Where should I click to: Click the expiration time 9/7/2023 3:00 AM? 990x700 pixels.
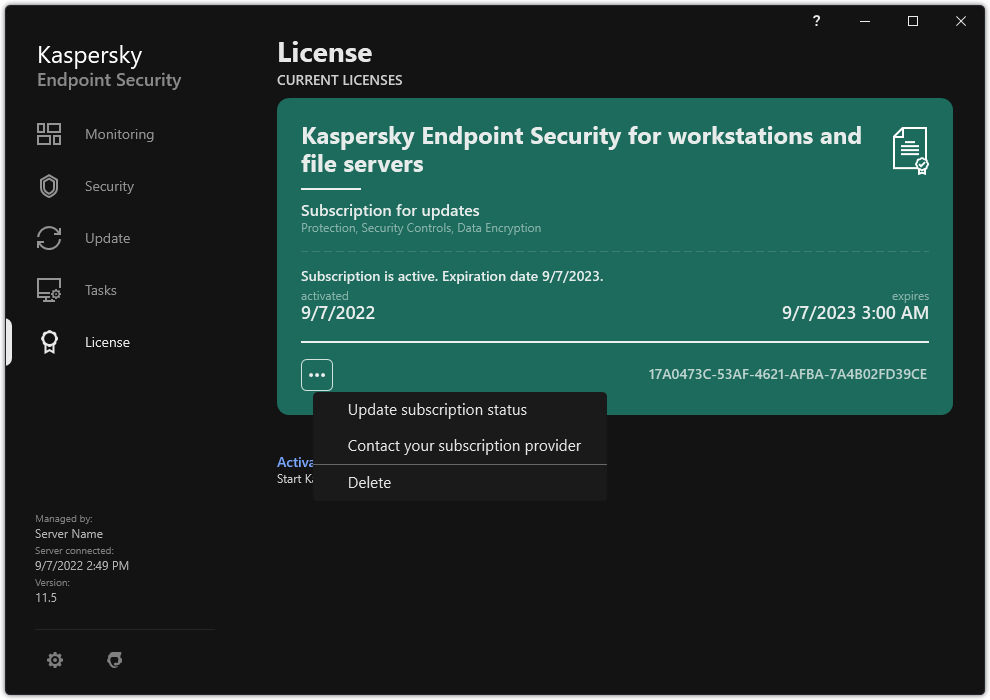point(854,312)
